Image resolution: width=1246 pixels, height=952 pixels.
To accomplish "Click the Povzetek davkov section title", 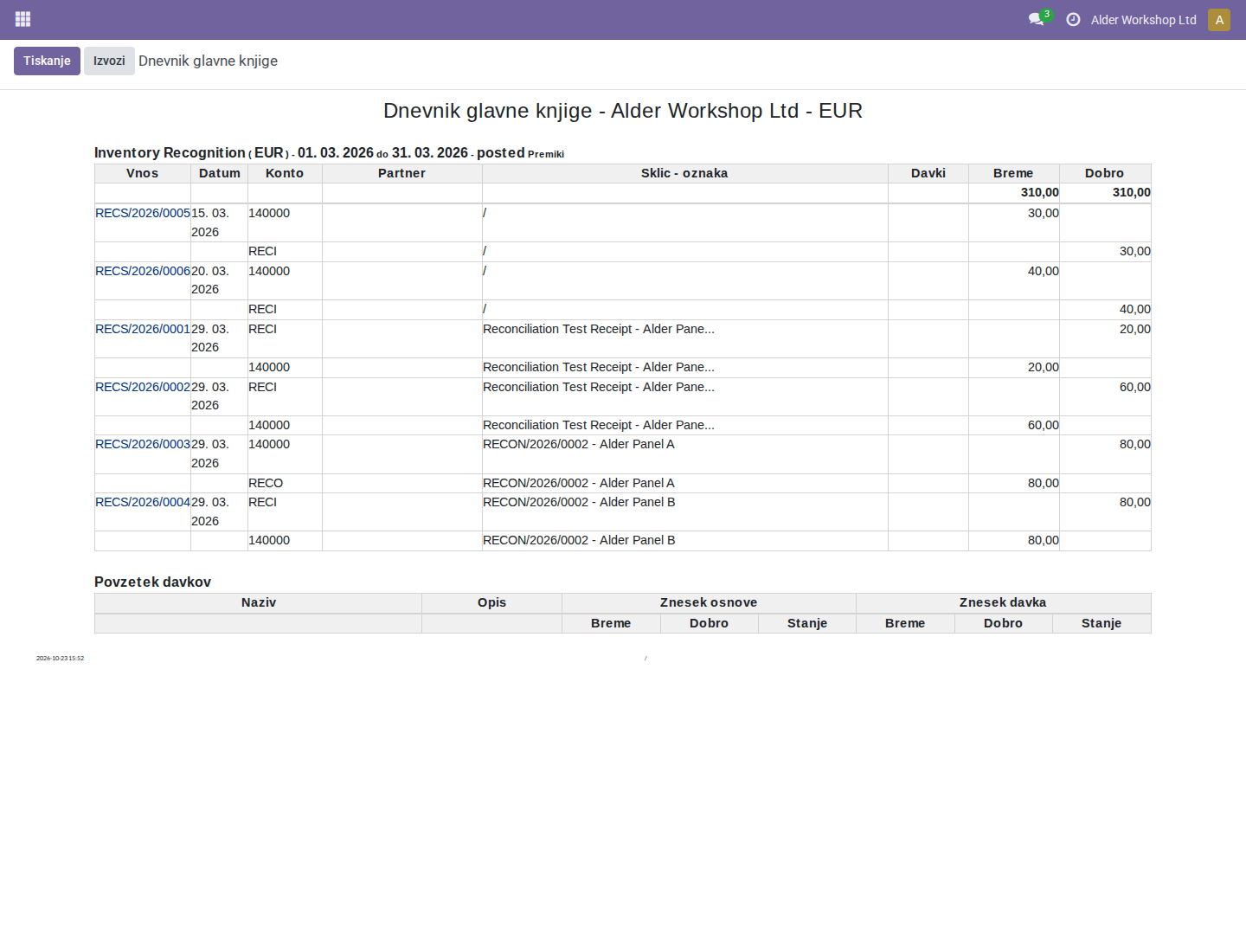I will point(152,582).
